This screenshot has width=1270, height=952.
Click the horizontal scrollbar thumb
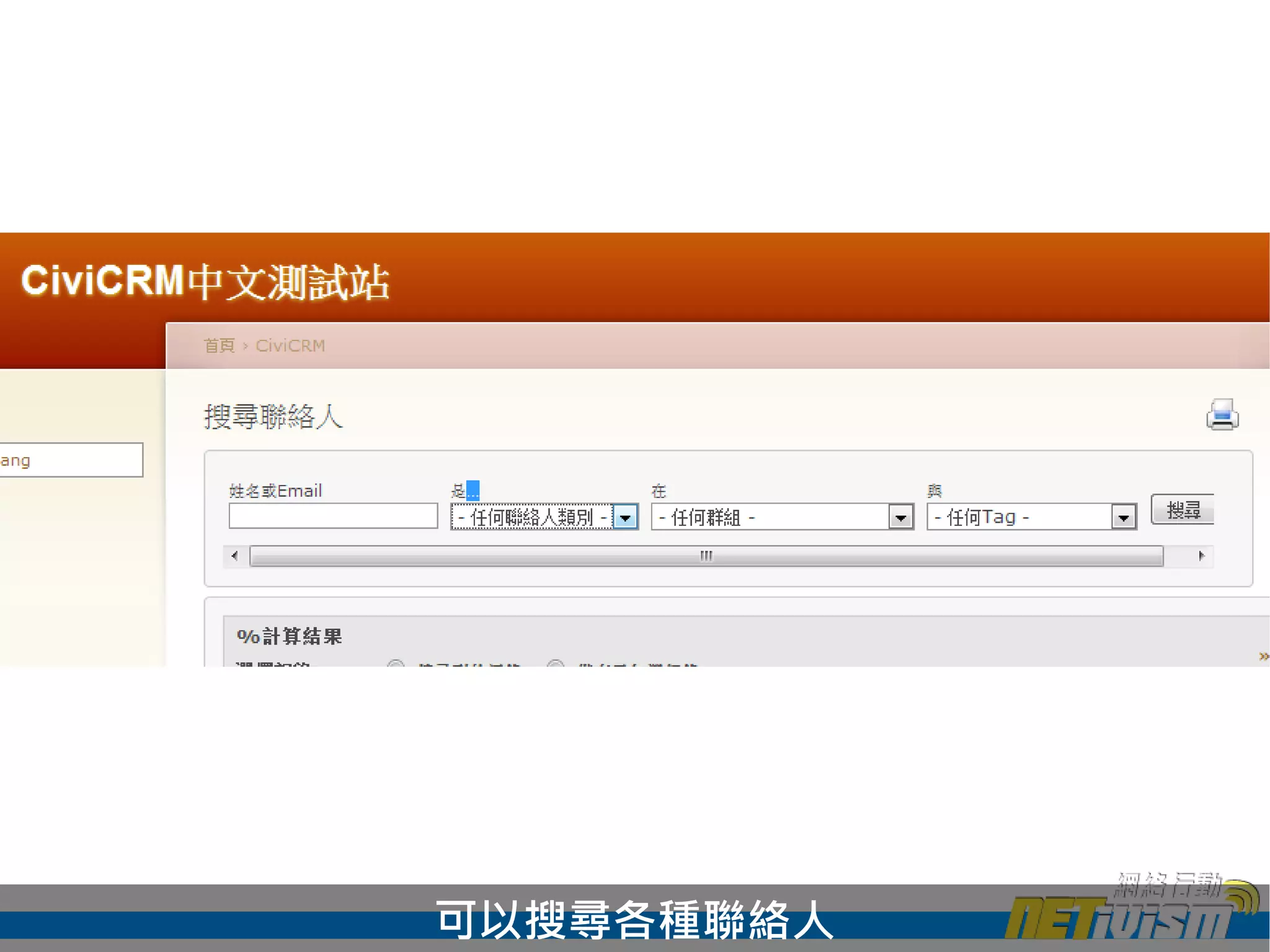tap(706, 556)
